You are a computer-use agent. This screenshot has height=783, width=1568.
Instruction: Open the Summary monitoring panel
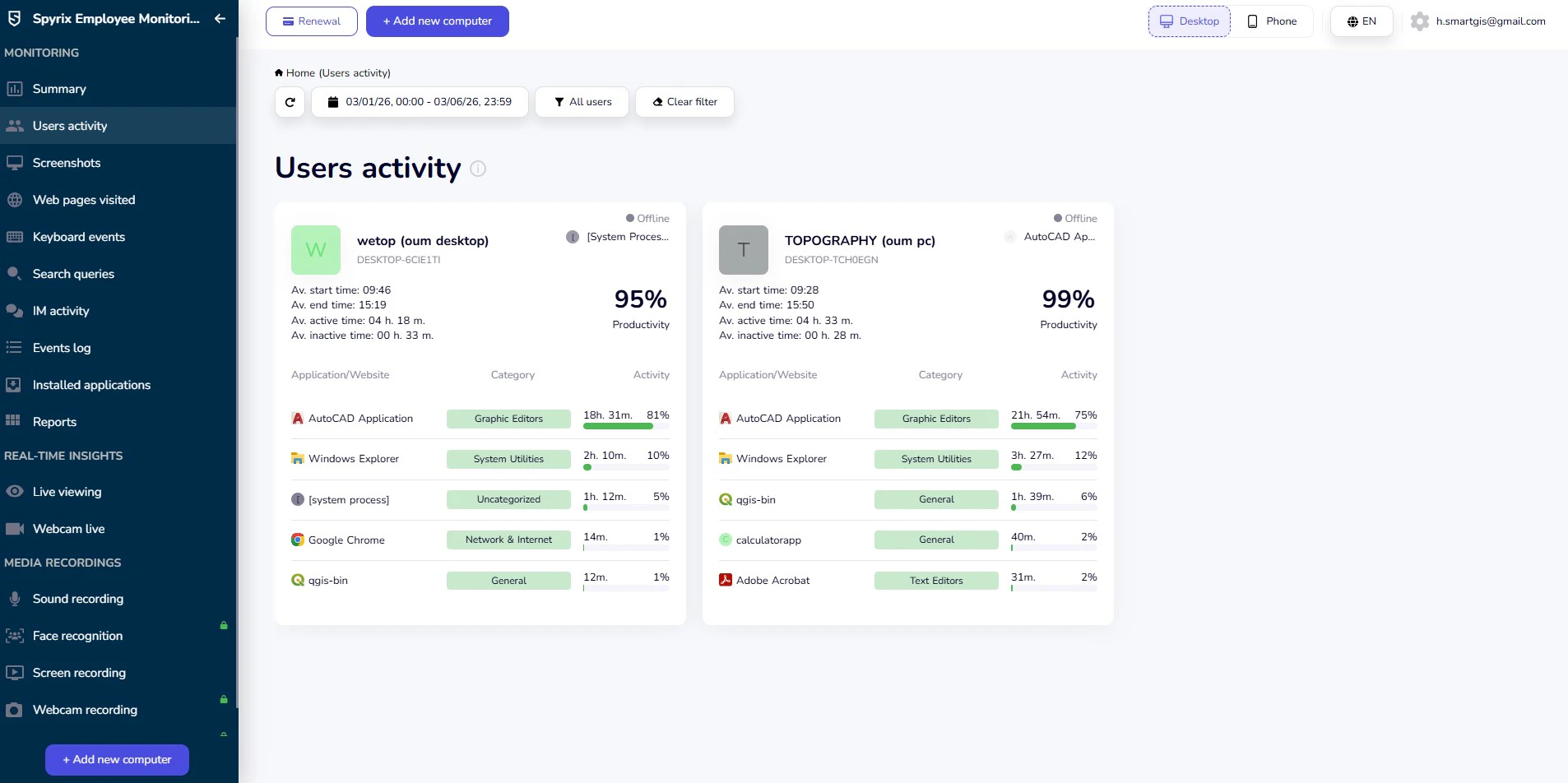click(x=58, y=88)
